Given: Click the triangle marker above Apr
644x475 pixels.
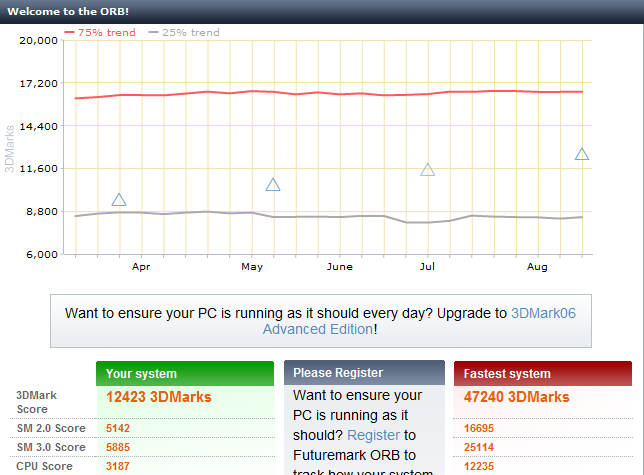Looking at the screenshot, I should pyautogui.click(x=119, y=200).
